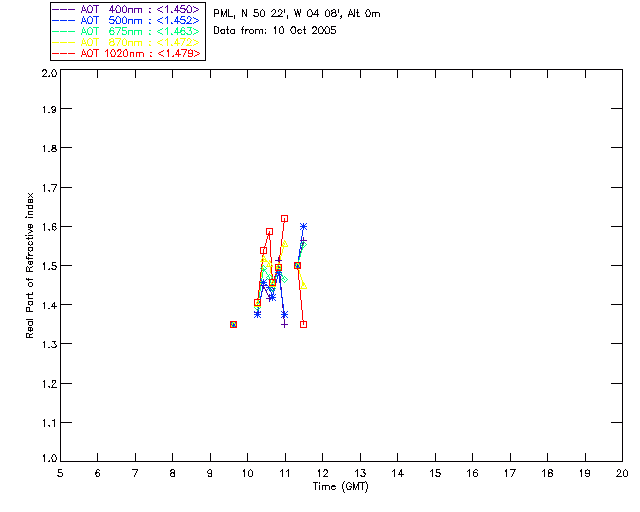Click the 19 label on time axis
The image size is (640, 512).
[x=585, y=473]
